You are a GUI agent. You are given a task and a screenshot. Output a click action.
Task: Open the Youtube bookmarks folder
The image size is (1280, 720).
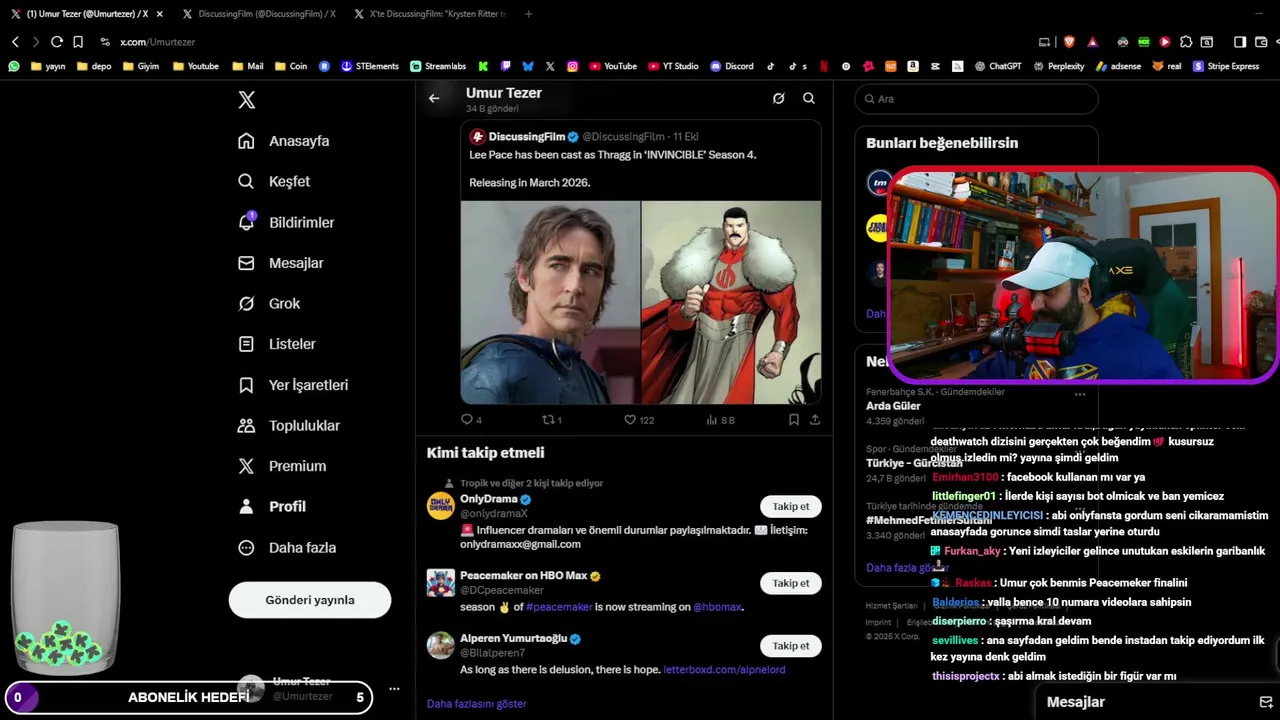(195, 66)
